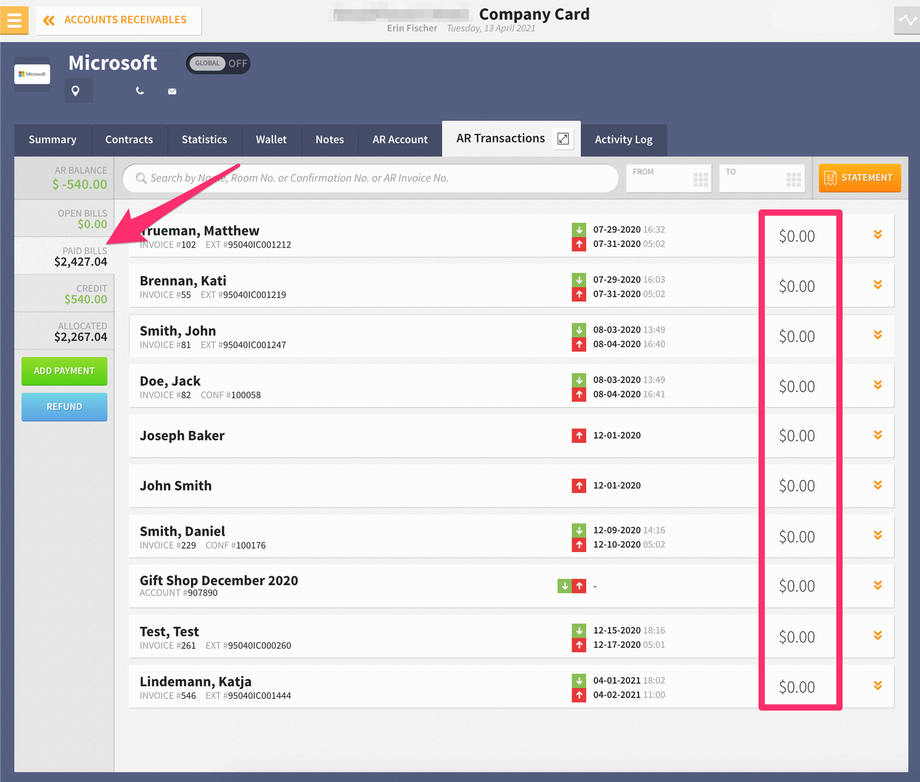Click the $0.00 amount for Lindemann, Katja
Screen dimensions: 920x782
pyautogui.click(x=797, y=687)
